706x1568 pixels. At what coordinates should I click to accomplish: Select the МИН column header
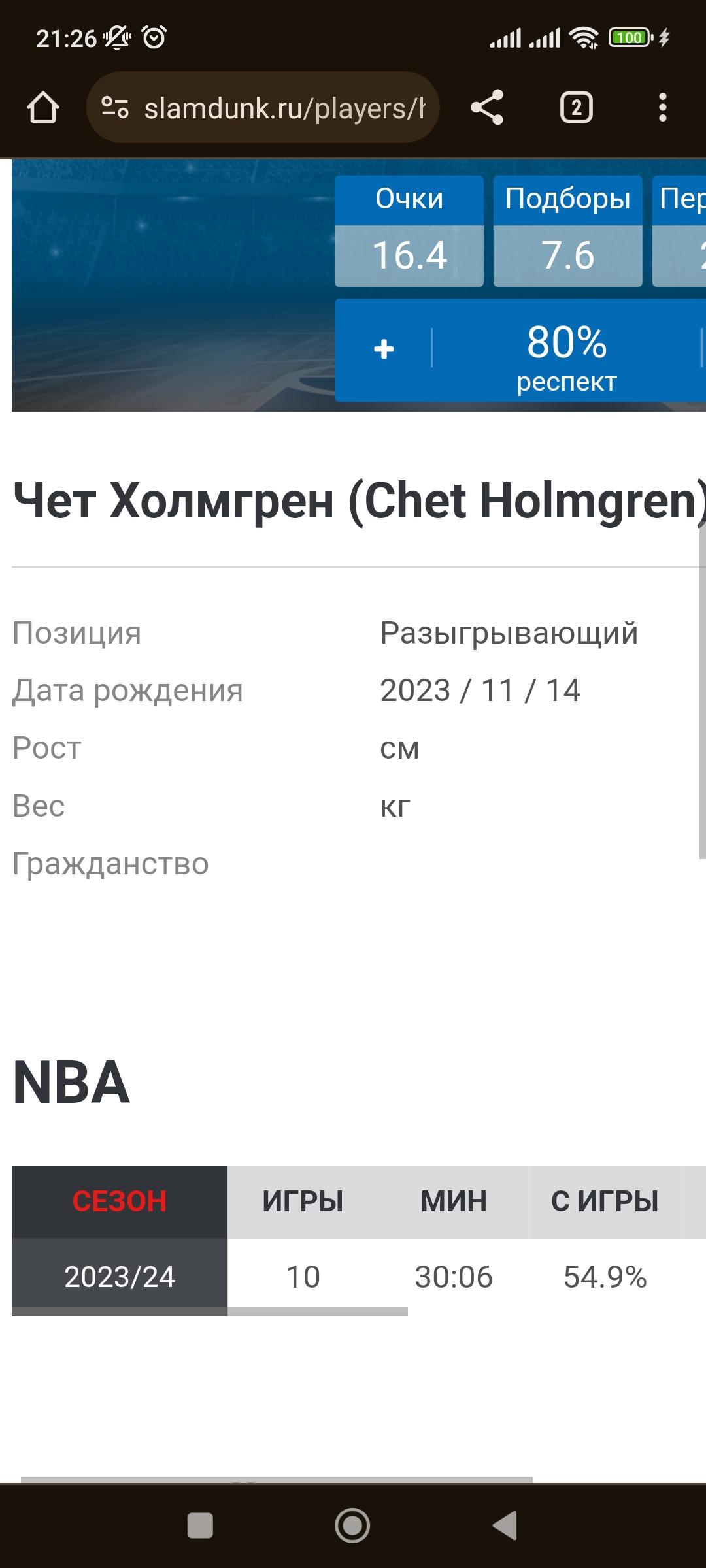454,1201
